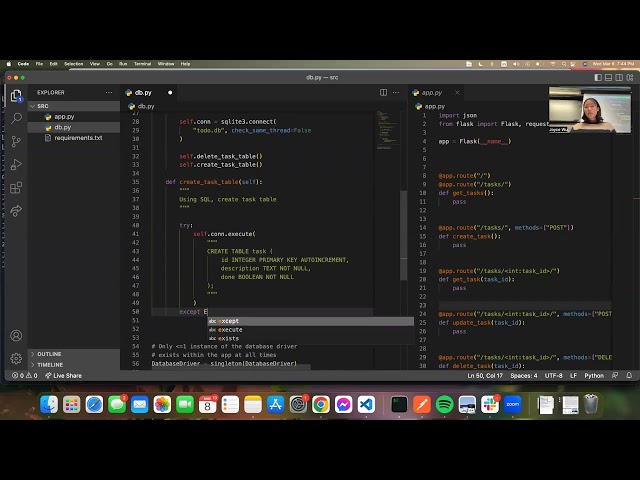Screen dimensions: 640x480
Task: Open the Extensions view
Action: click(16, 188)
